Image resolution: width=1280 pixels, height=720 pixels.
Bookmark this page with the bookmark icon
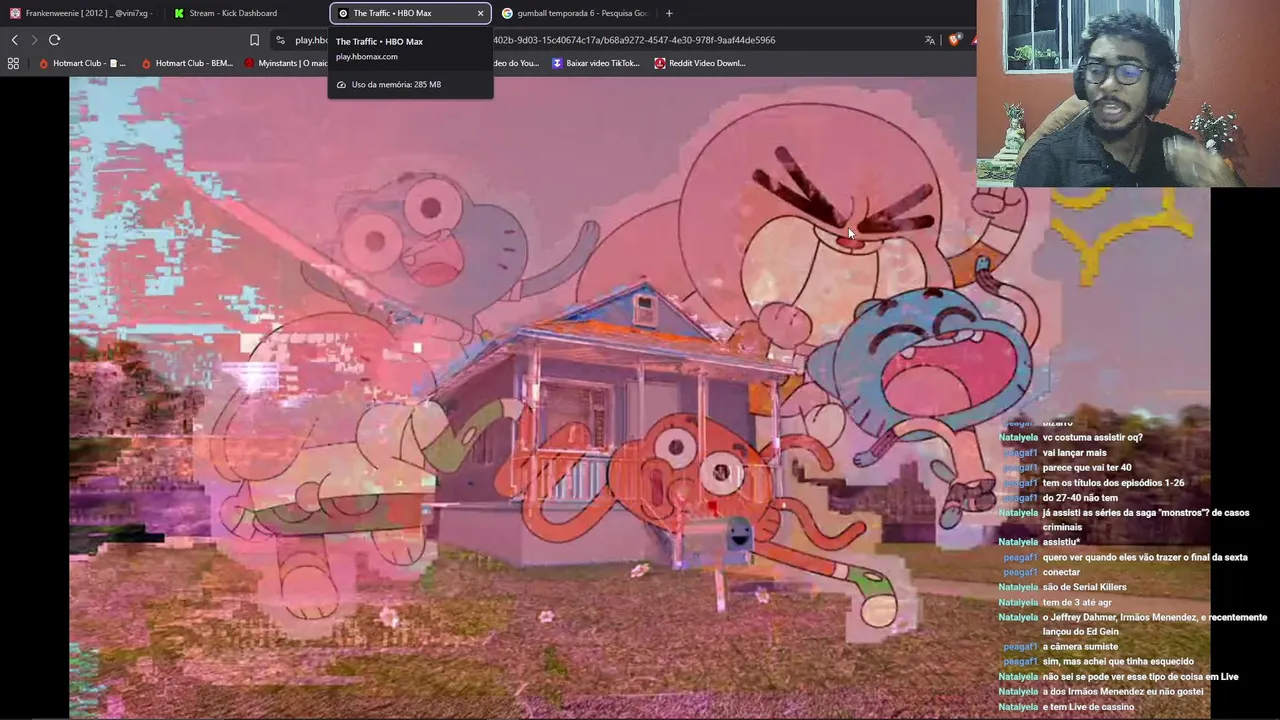pos(254,40)
